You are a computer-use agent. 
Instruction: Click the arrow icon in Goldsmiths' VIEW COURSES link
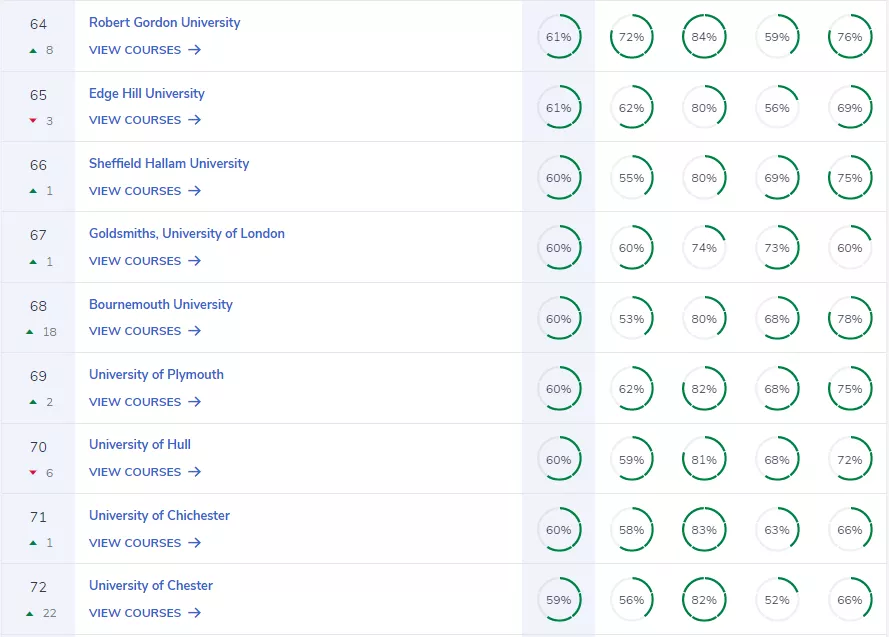pos(197,261)
